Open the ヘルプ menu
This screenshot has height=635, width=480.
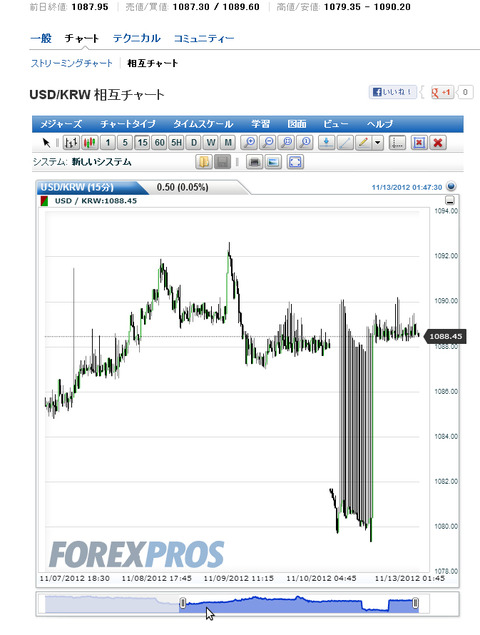(x=380, y=124)
